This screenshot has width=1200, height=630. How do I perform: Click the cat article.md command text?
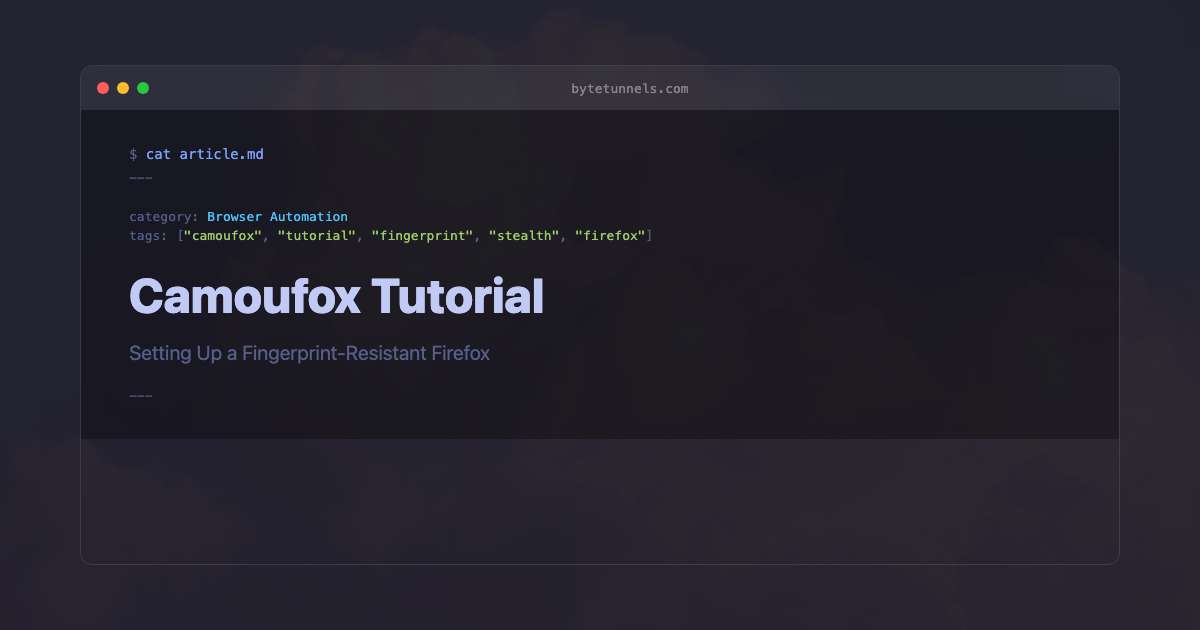pyautogui.click(x=206, y=154)
